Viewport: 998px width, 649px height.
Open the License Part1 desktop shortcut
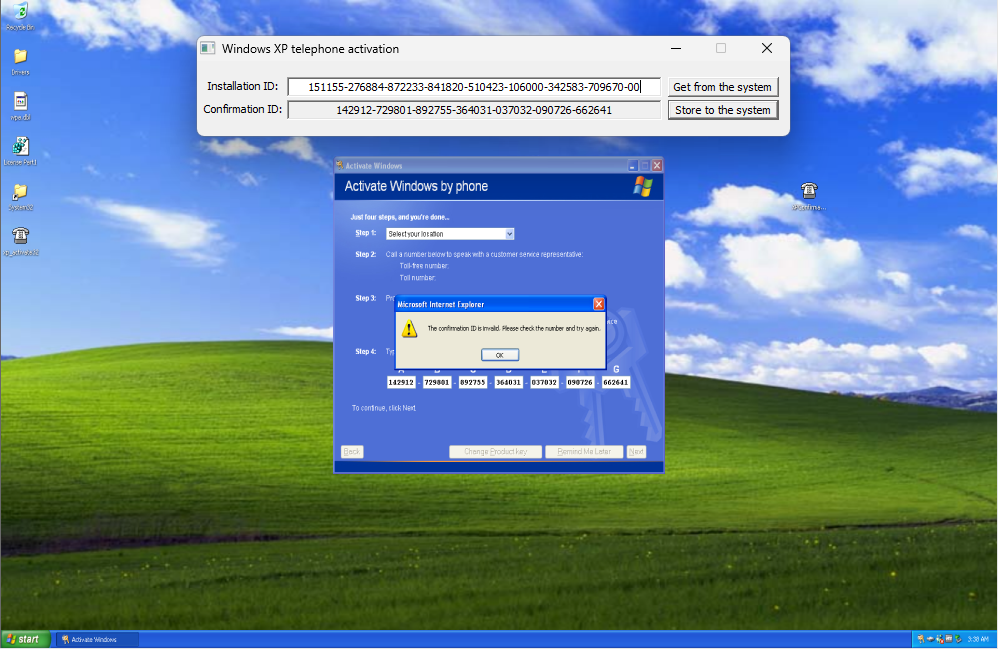[20, 148]
